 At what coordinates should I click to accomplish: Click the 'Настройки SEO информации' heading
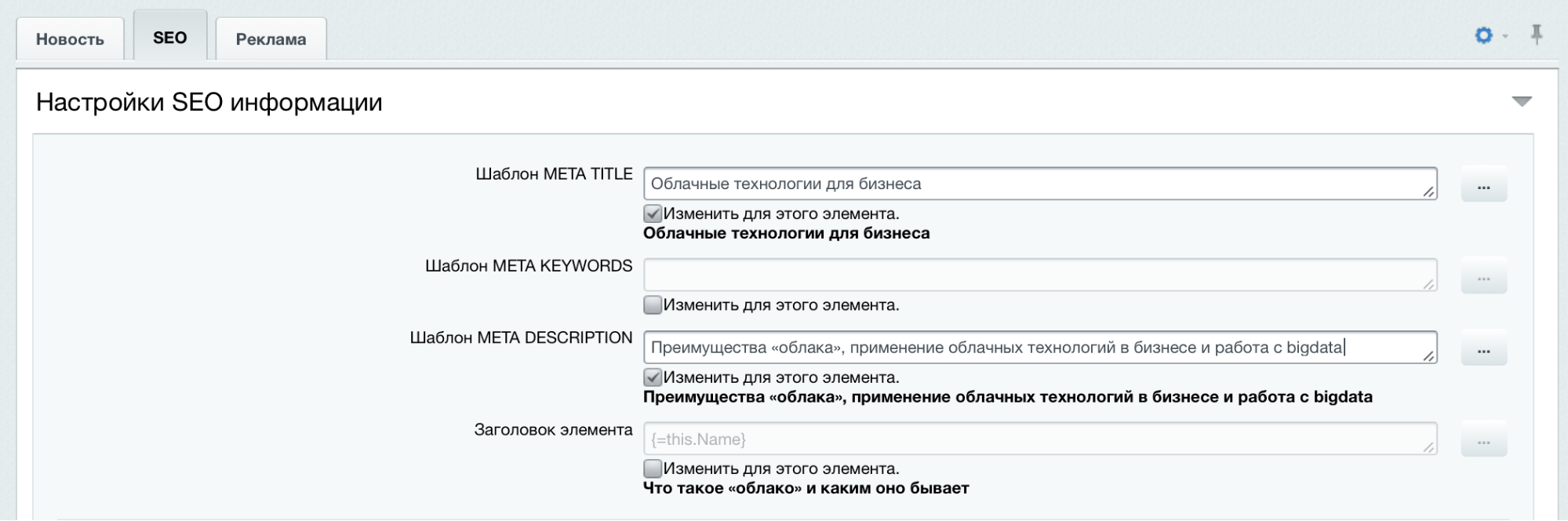tap(209, 103)
